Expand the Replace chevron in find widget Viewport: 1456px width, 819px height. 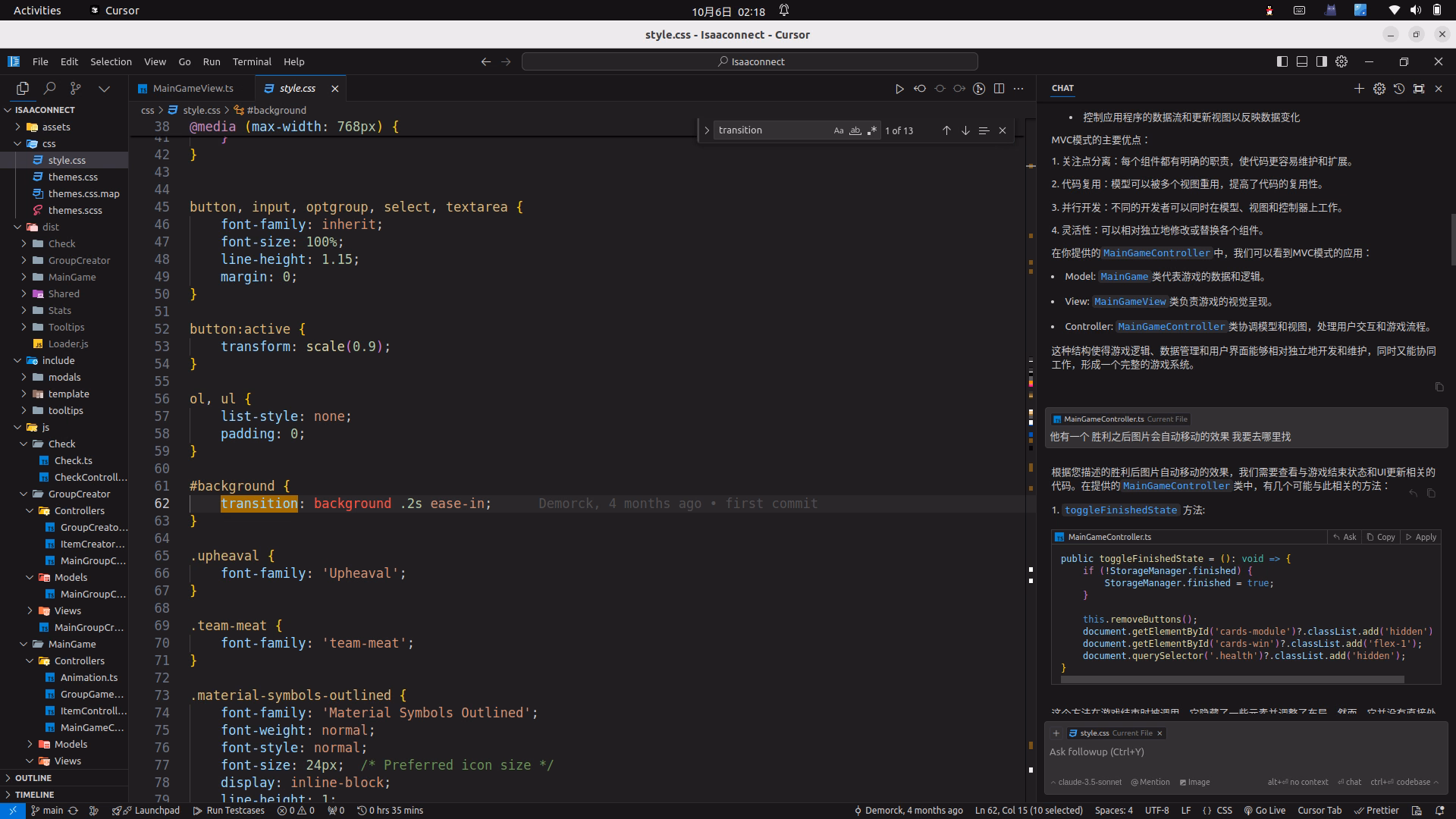(x=707, y=130)
